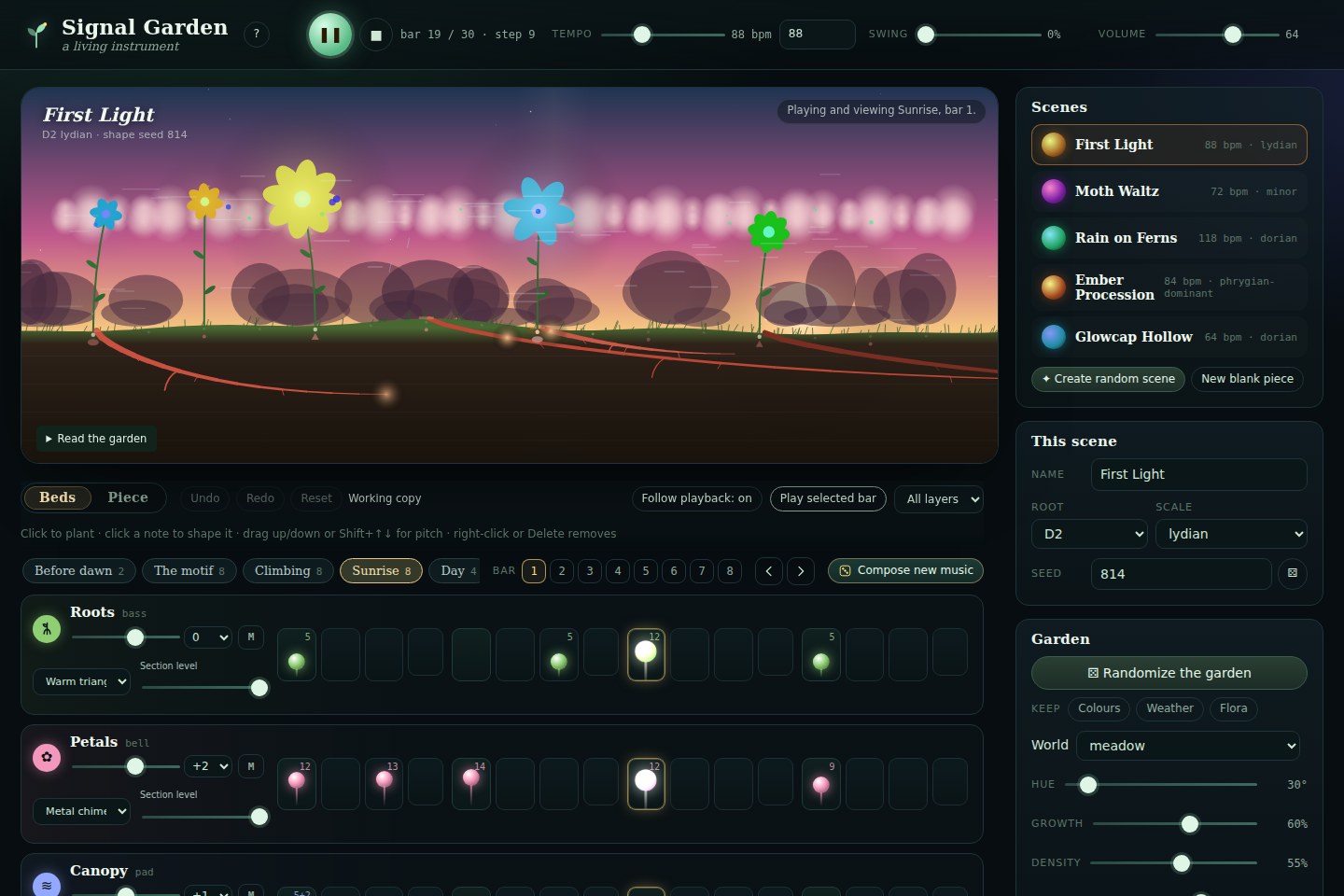Select the Before dawn section
The image size is (1344, 896).
pyautogui.click(x=79, y=570)
